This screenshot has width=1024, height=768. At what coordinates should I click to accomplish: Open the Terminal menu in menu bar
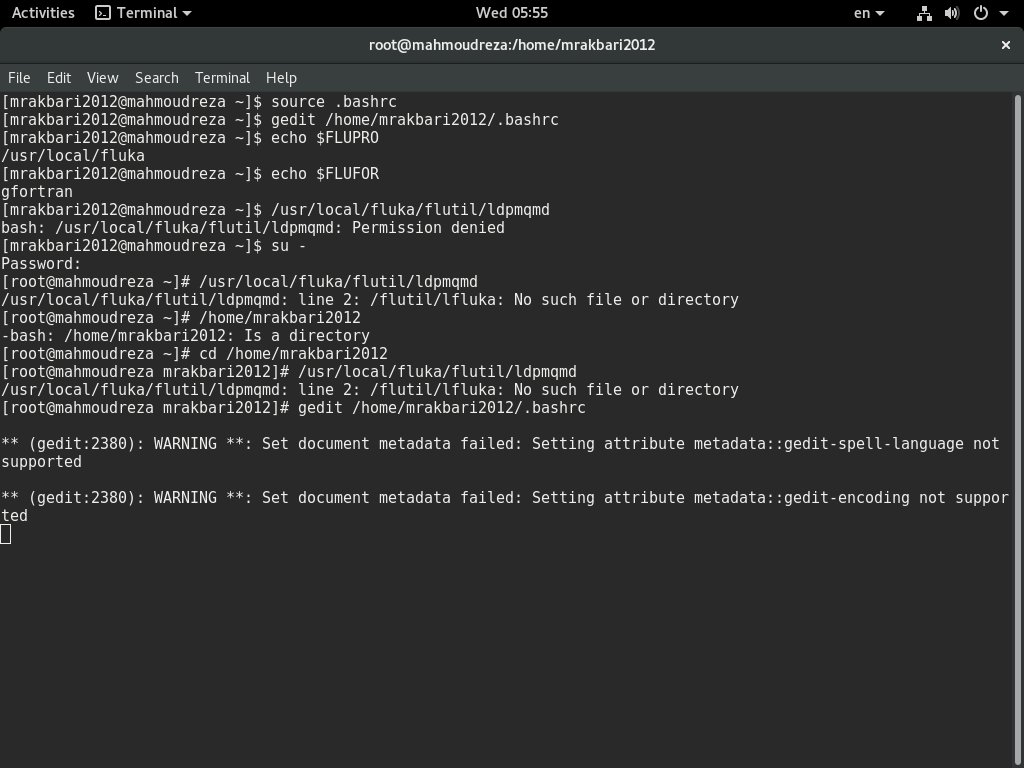point(222,78)
